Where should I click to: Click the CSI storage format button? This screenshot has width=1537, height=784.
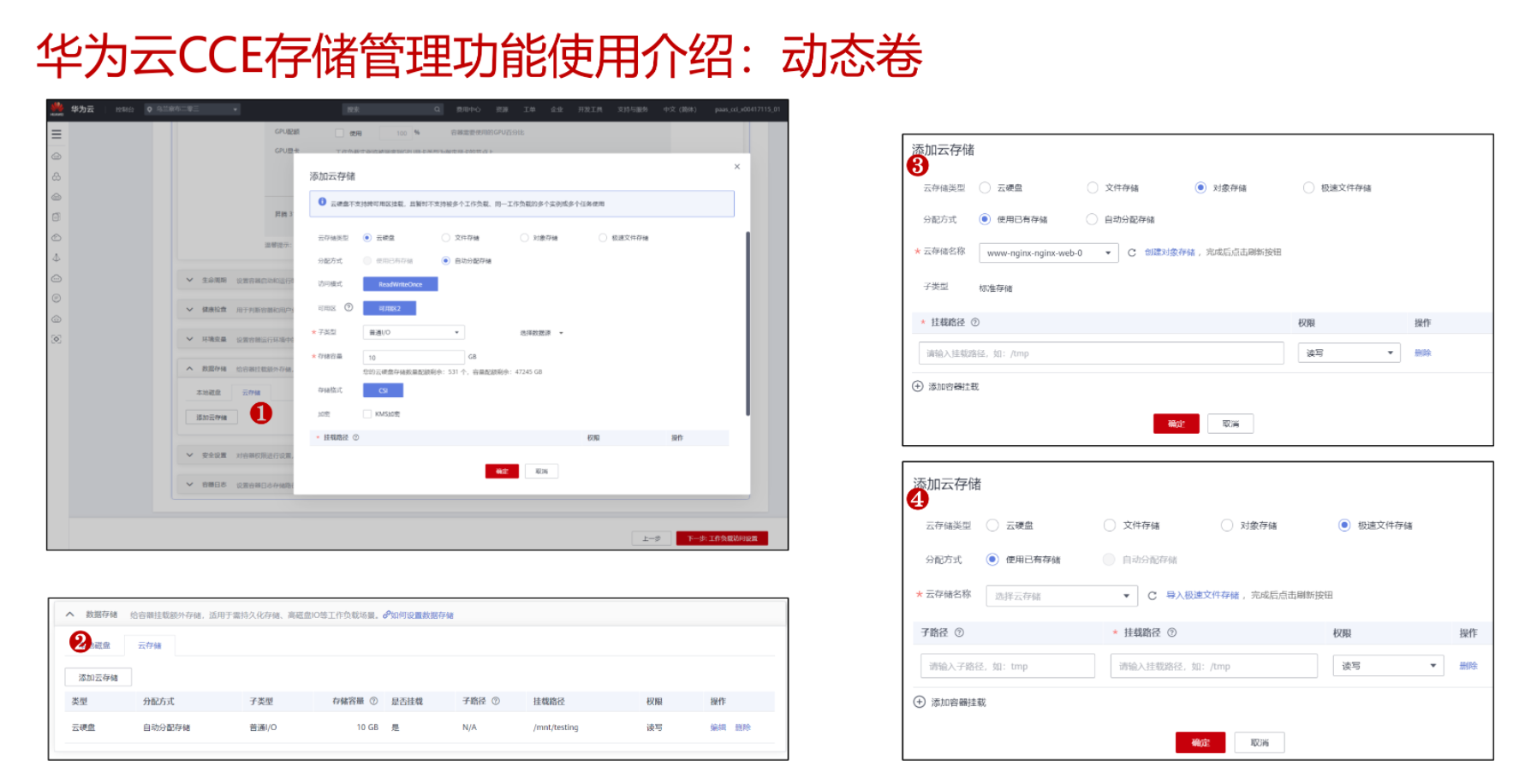tap(383, 390)
